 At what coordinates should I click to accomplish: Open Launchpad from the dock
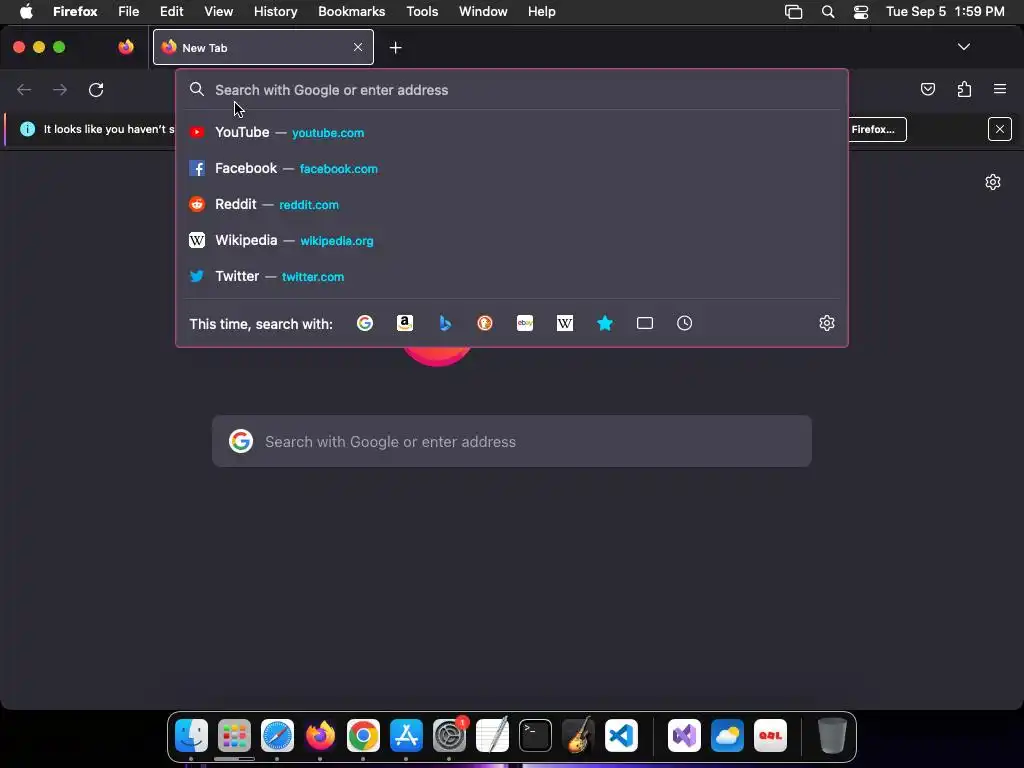pyautogui.click(x=234, y=735)
